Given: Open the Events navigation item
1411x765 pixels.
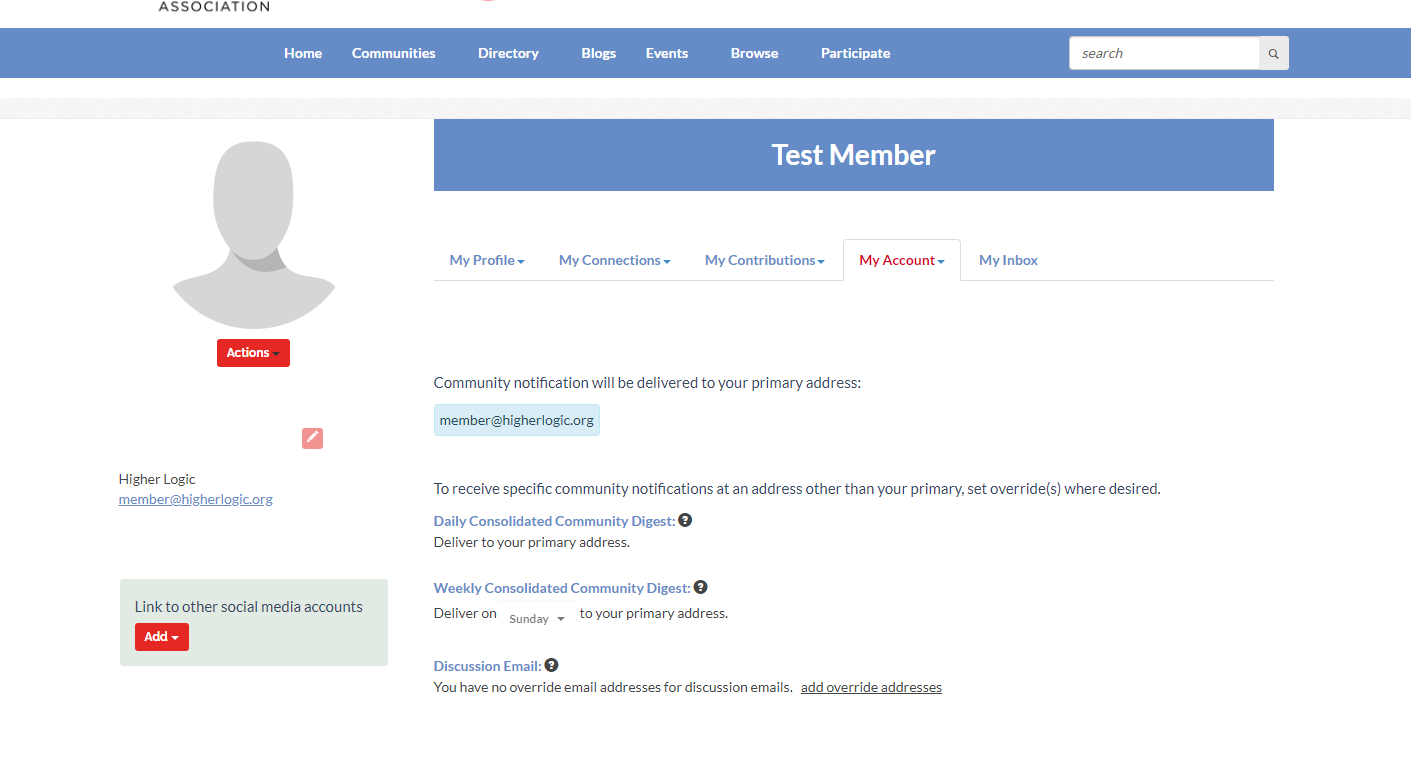Looking at the screenshot, I should [x=667, y=53].
